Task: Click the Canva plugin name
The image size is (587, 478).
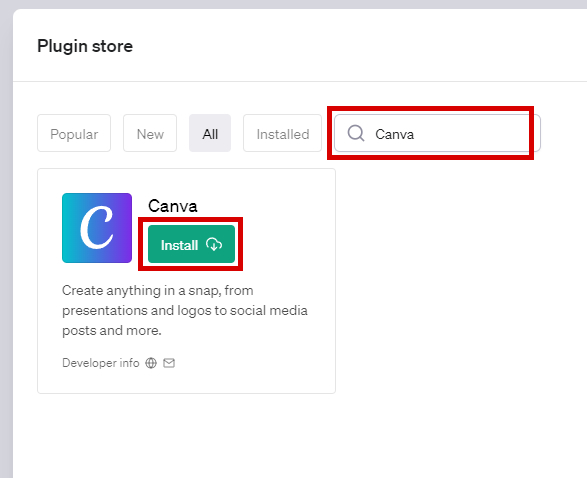Action: pyautogui.click(x=173, y=206)
